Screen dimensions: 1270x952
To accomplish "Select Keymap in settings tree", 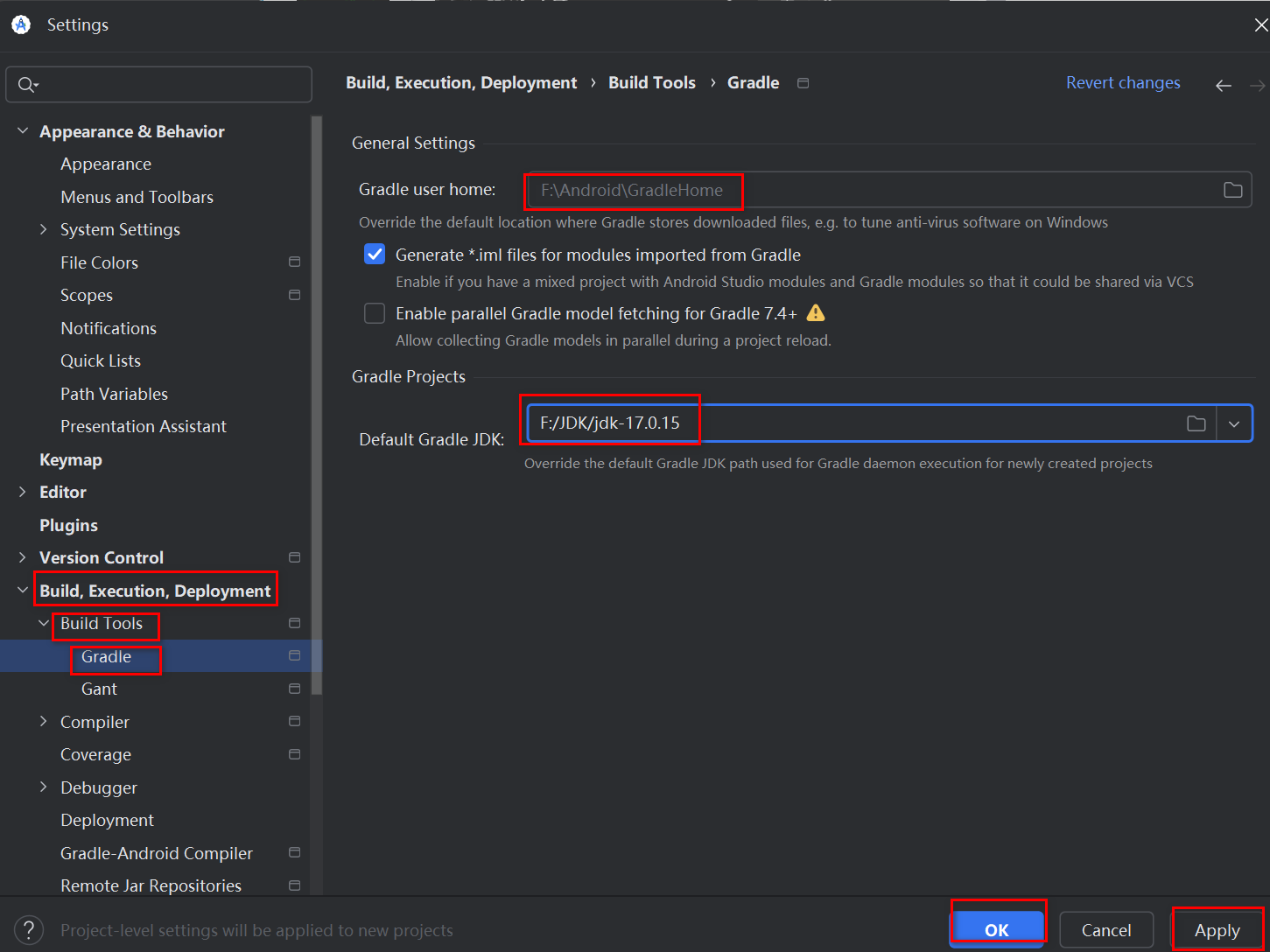I will pos(71,459).
